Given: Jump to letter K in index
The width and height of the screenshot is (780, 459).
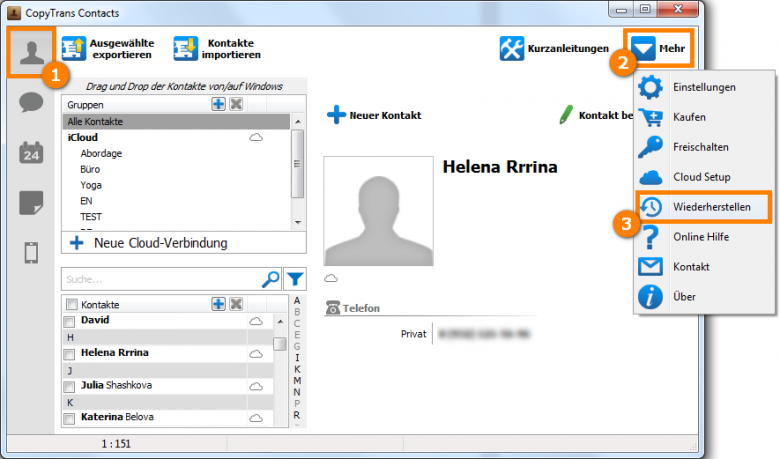Looking at the screenshot, I should 297,369.
